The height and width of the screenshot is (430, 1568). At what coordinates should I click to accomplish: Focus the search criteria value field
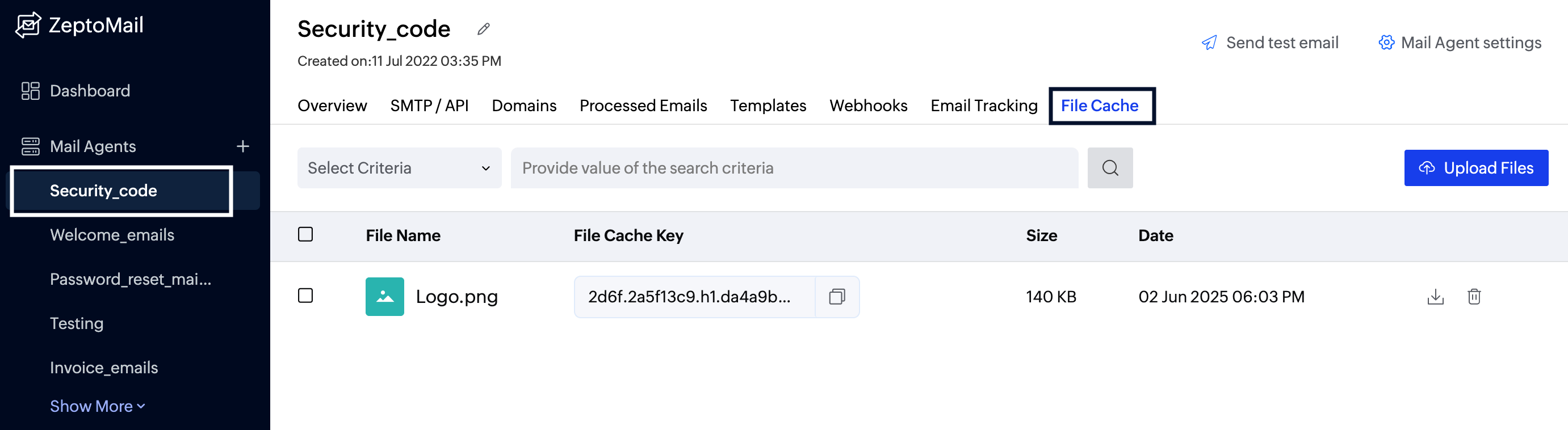[794, 168]
